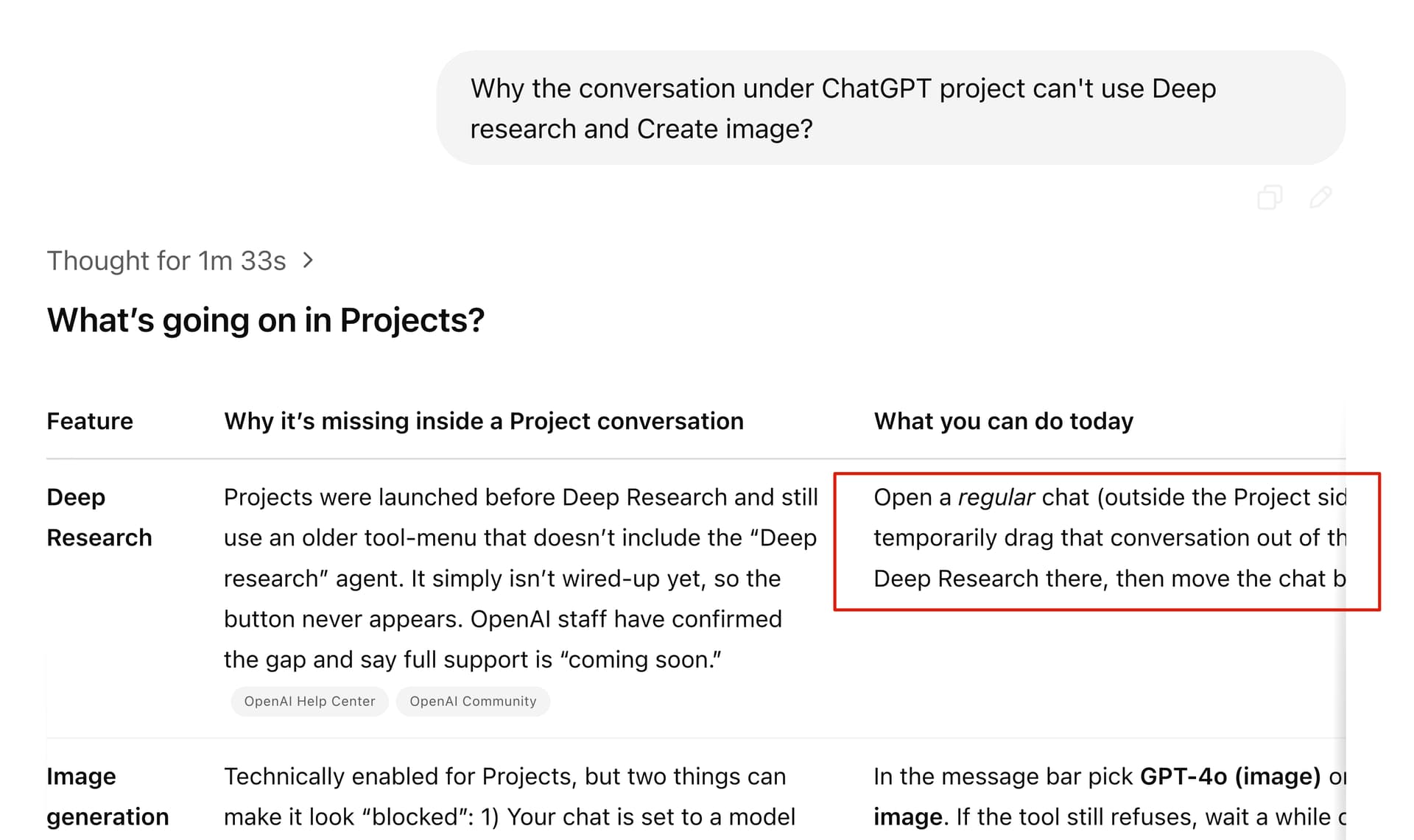Click the italic word 'regular'

[996, 498]
